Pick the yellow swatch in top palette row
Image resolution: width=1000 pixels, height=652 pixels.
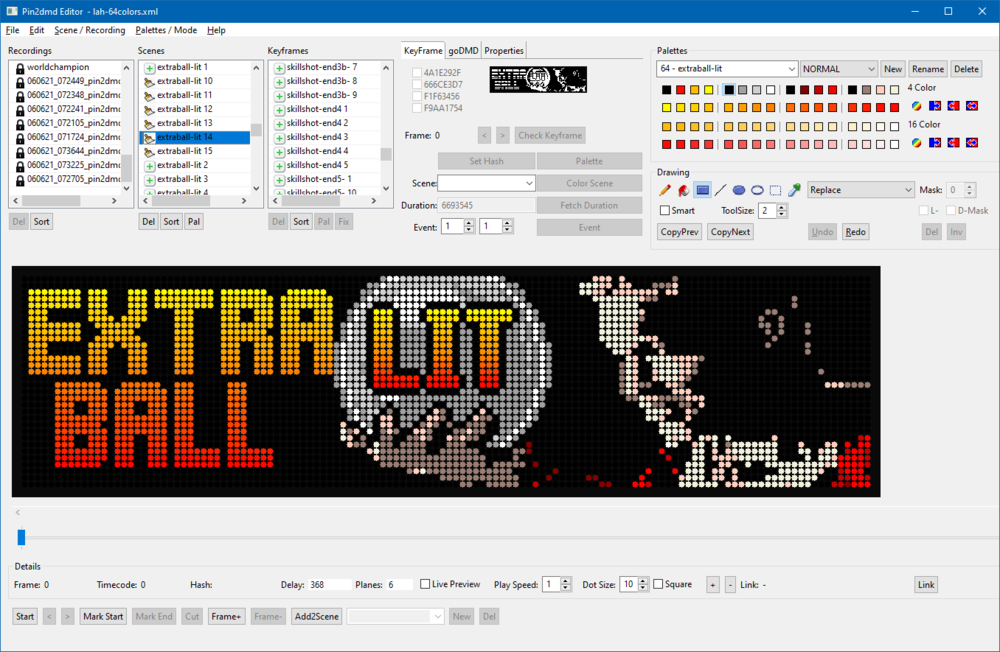[709, 90]
